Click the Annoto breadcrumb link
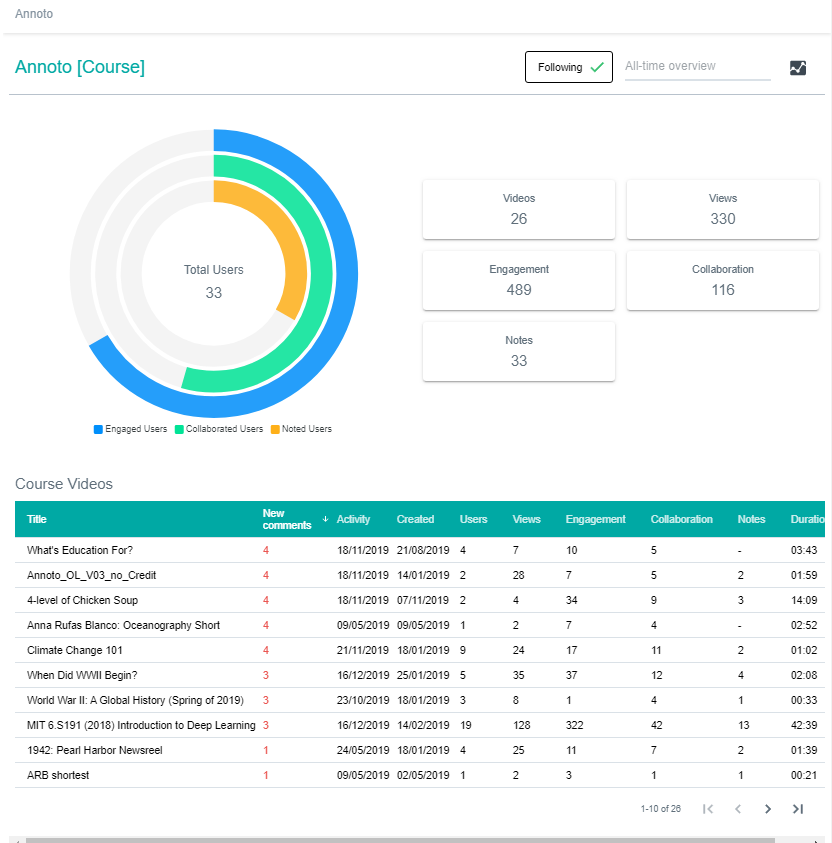The height and width of the screenshot is (843, 832). pyautogui.click(x=34, y=14)
